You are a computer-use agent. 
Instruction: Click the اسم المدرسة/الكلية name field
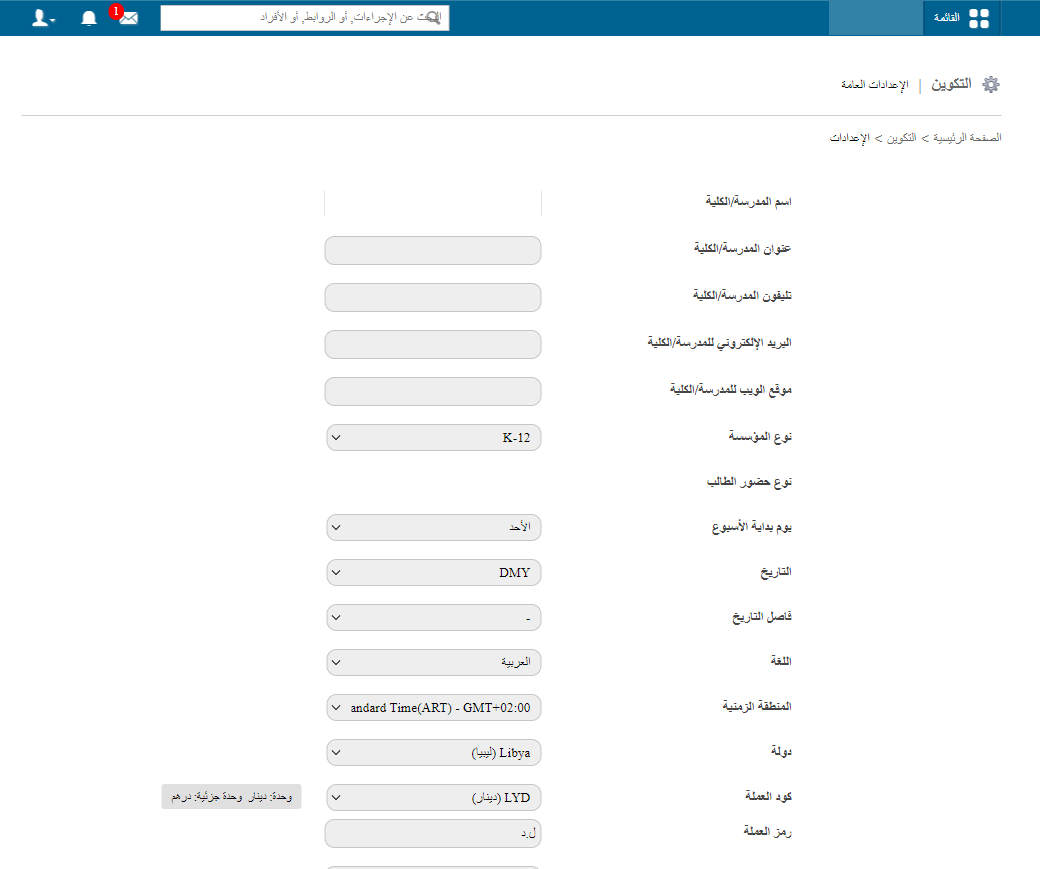coord(433,203)
